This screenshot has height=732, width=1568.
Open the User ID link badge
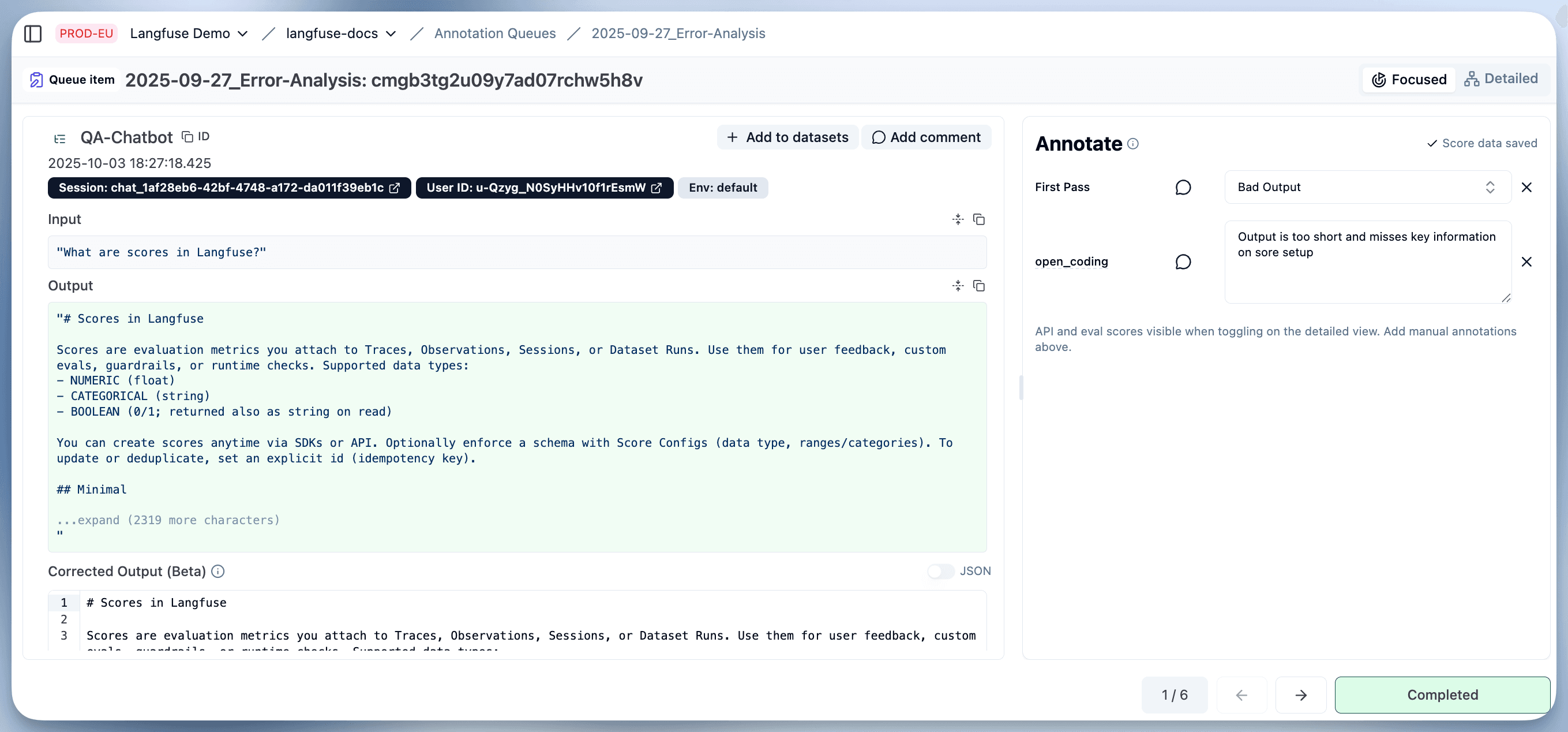(x=543, y=188)
